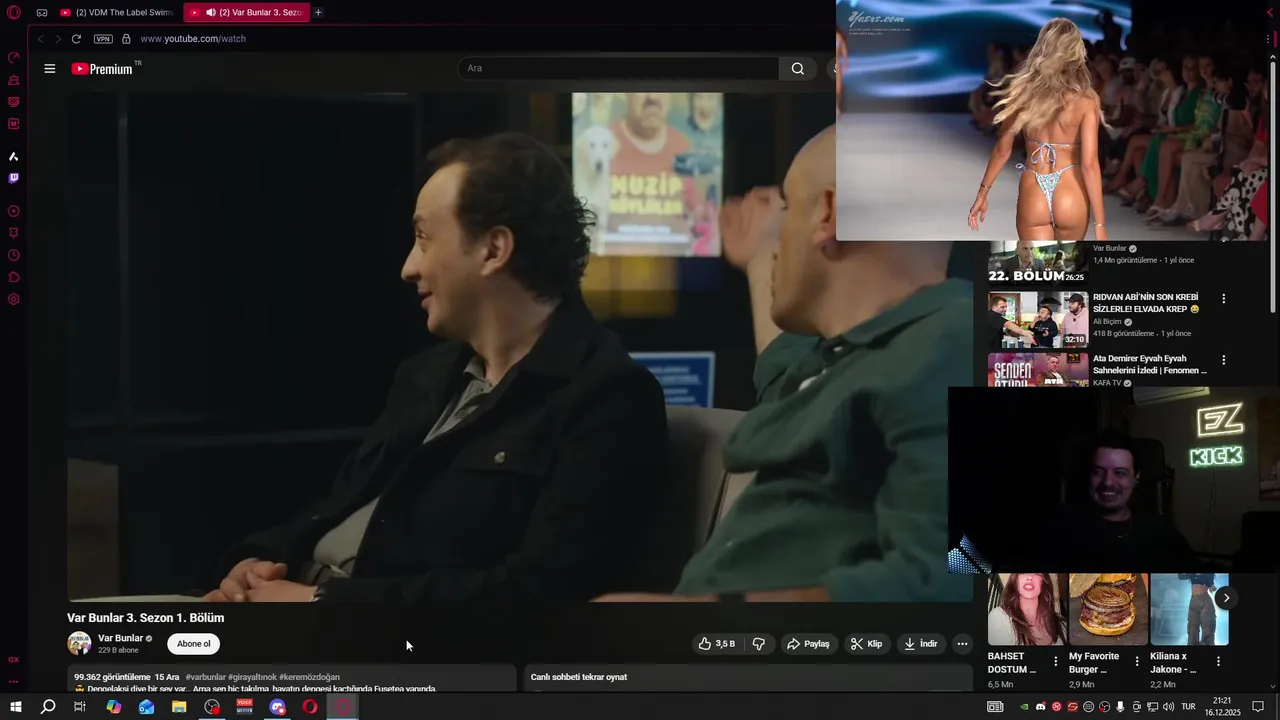Image resolution: width=1280 pixels, height=720 pixels.
Task: Open Pinboards pin icon in sidebar
Action: pyautogui.click(x=14, y=233)
